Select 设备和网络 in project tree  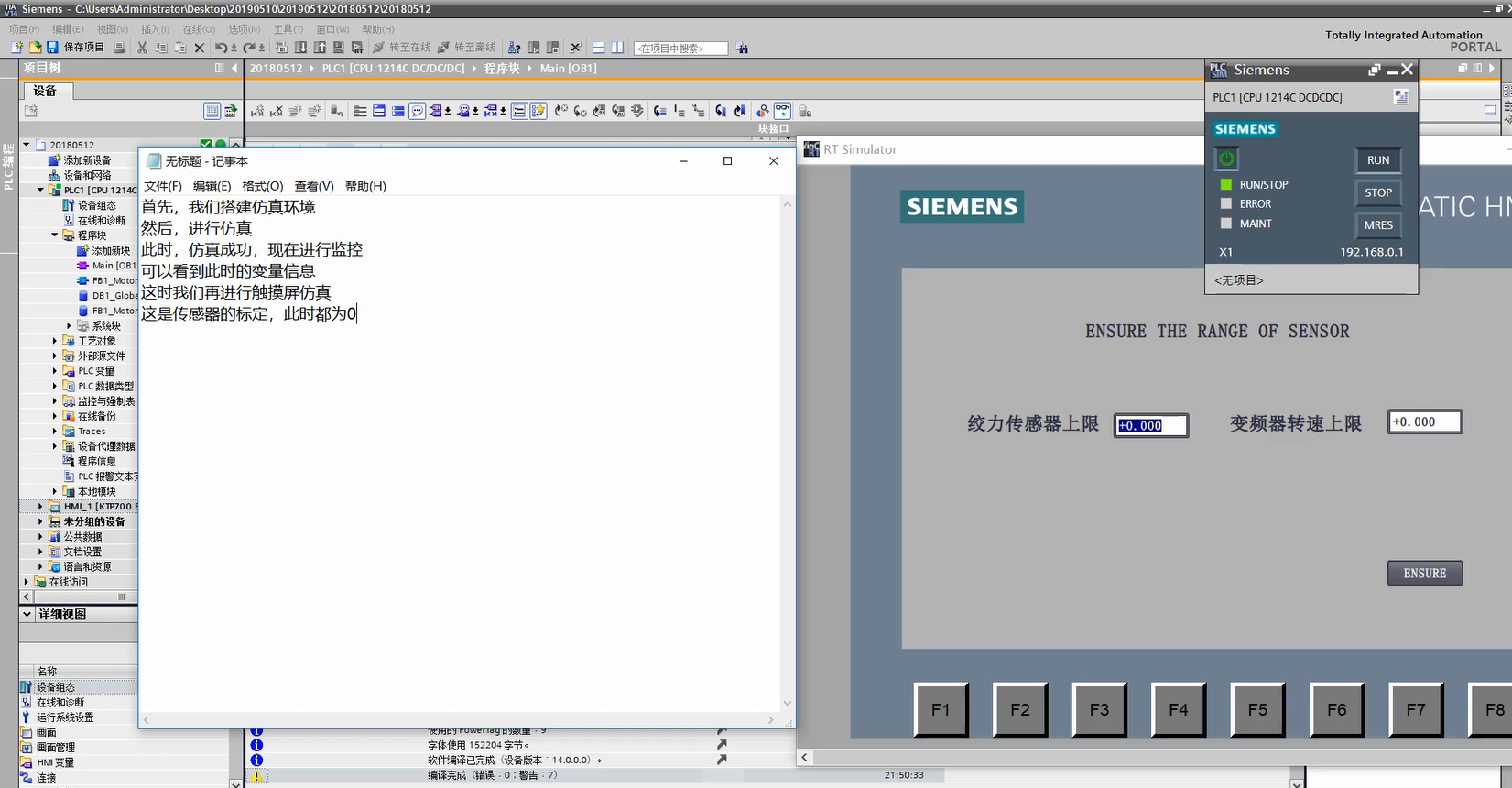[x=81, y=175]
